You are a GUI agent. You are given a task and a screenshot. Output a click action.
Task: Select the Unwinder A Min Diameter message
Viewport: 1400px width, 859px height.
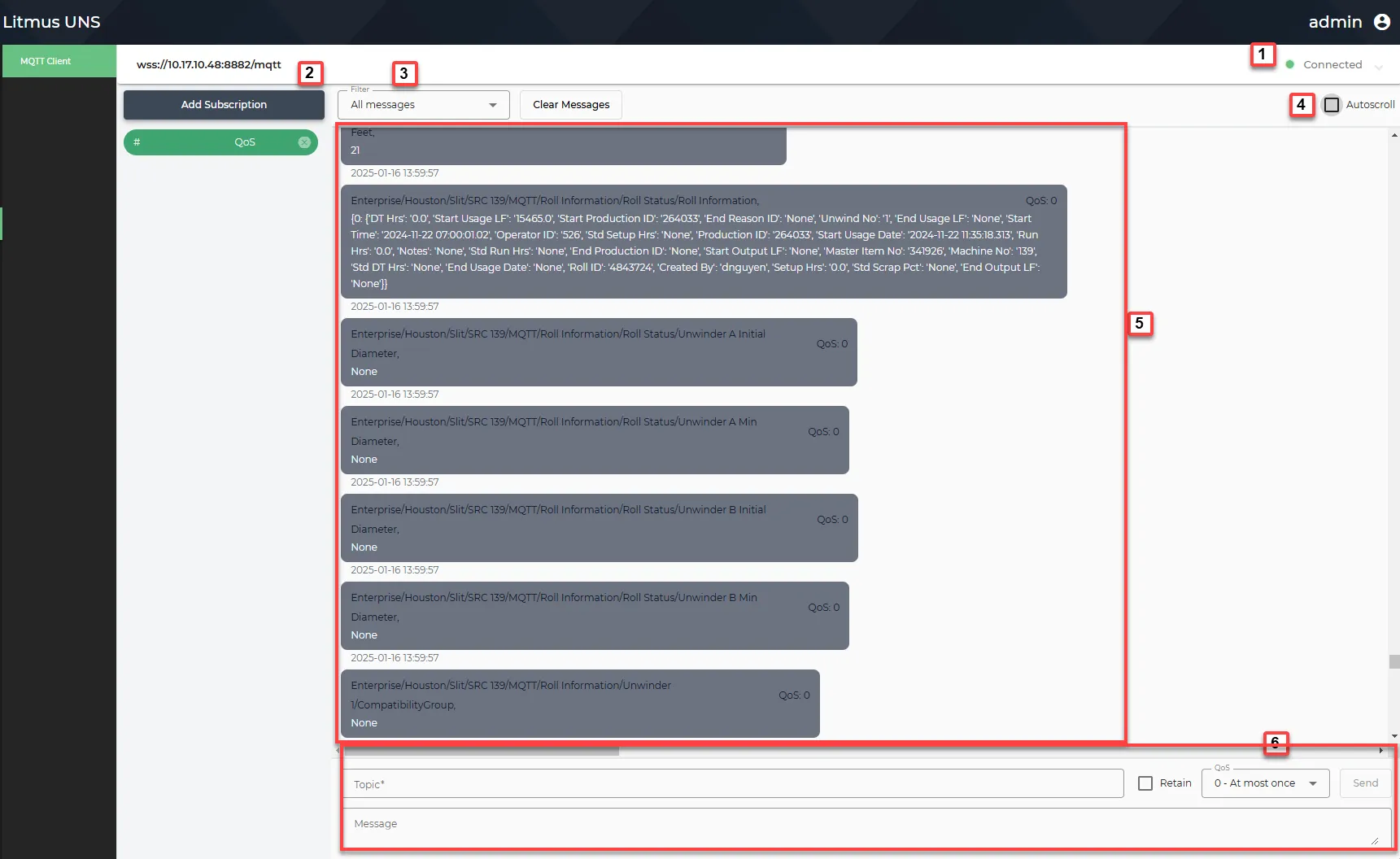coord(595,440)
